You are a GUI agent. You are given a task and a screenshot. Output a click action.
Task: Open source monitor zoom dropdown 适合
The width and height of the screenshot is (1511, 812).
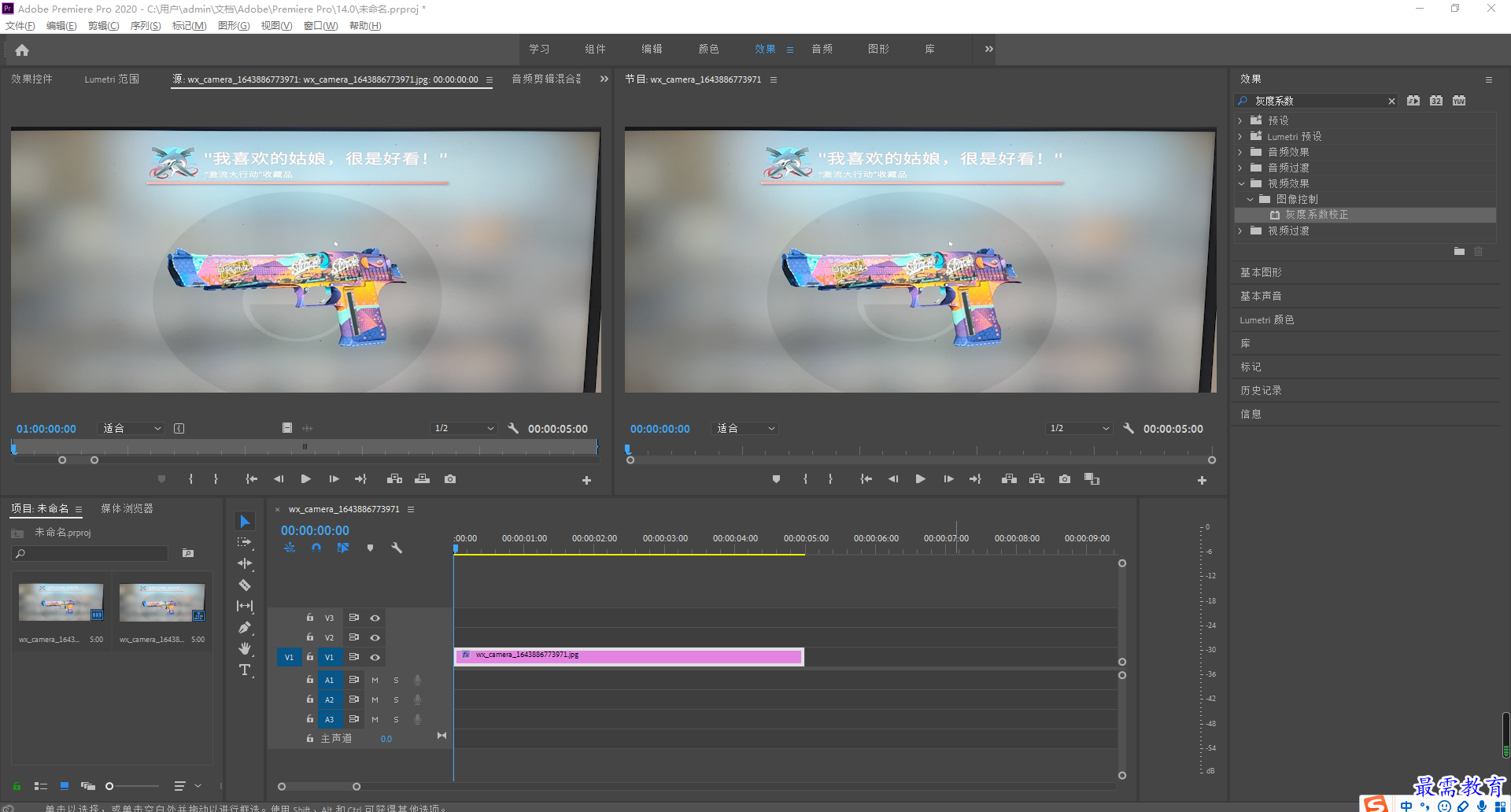click(x=131, y=428)
